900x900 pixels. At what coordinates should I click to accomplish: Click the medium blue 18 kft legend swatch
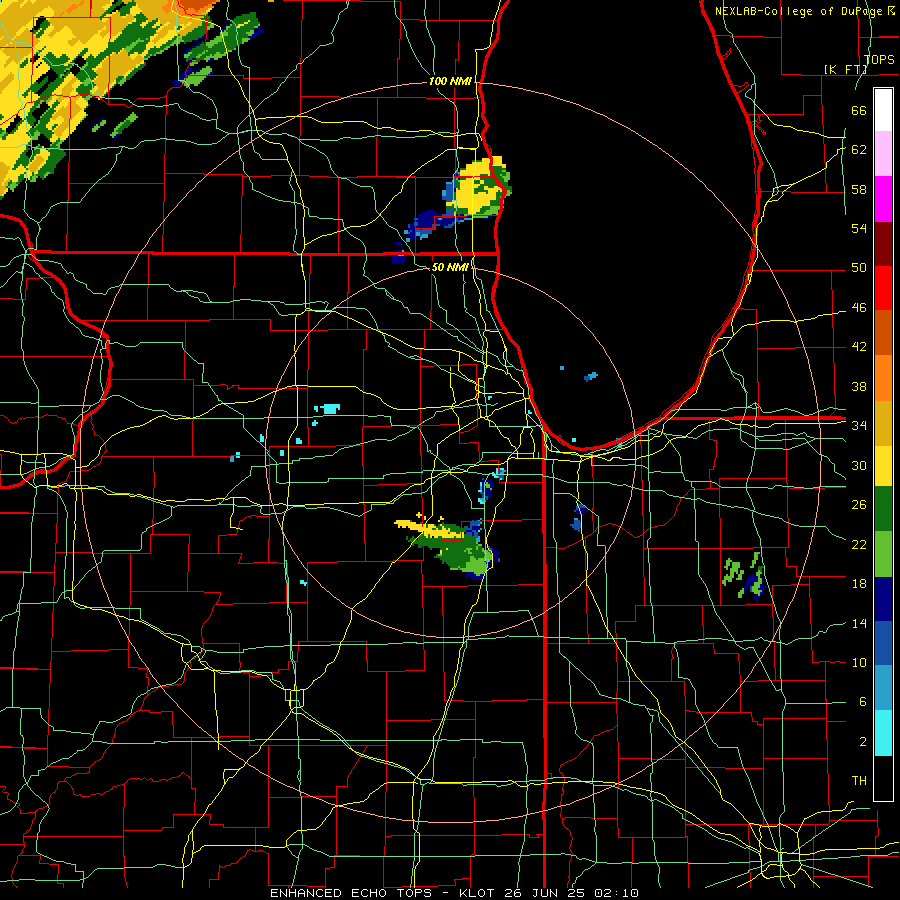point(883,643)
